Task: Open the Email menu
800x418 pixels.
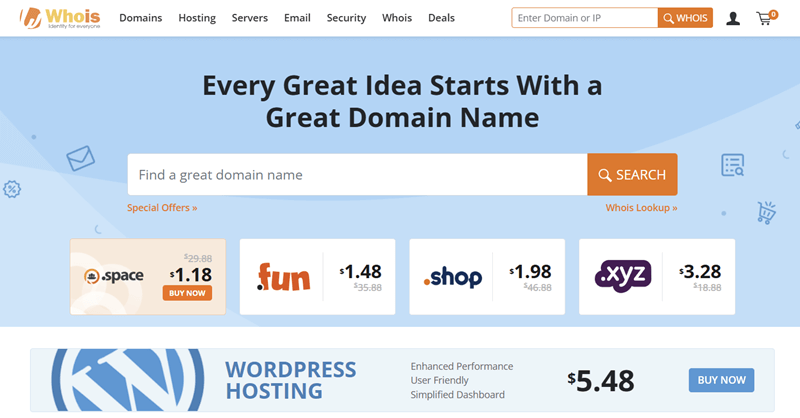Action: [x=297, y=18]
